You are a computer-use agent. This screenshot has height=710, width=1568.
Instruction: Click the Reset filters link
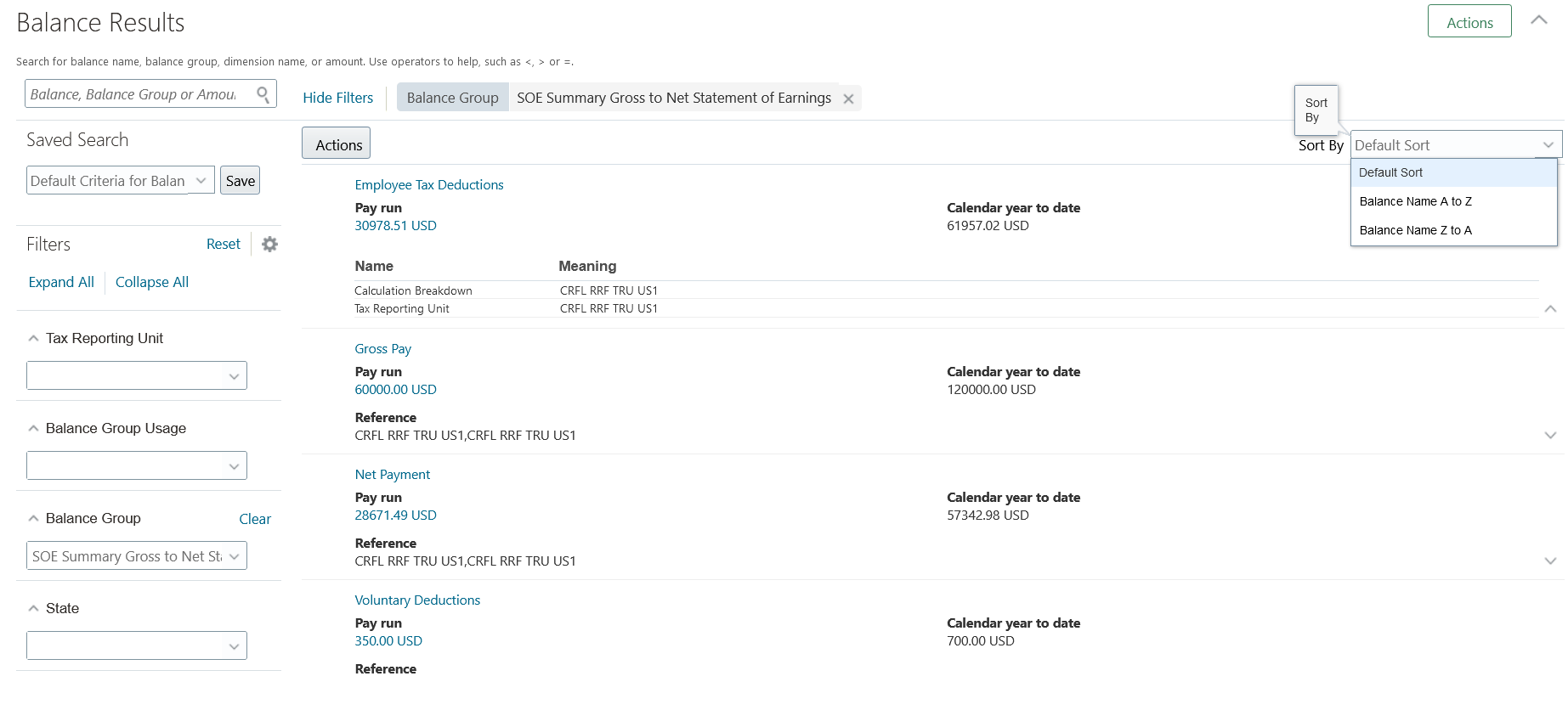[224, 245]
